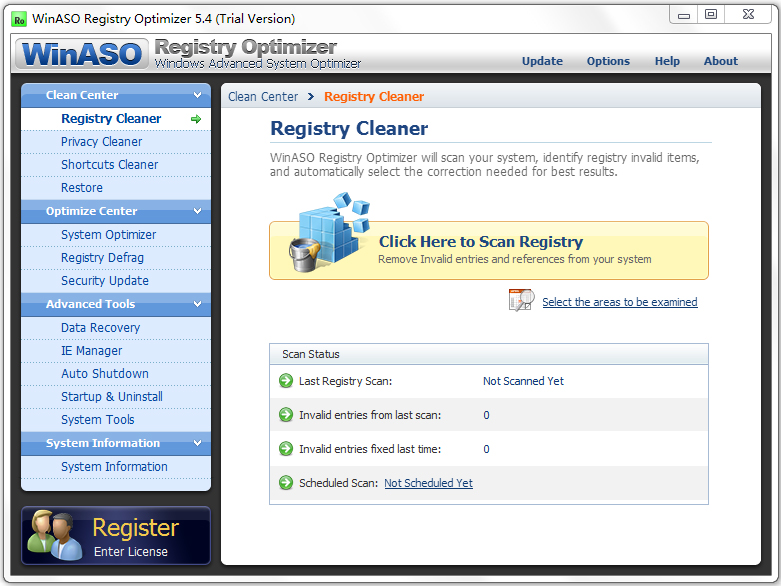Screen dimensions: 781x586
Task: Open the Update menu
Action: point(542,61)
